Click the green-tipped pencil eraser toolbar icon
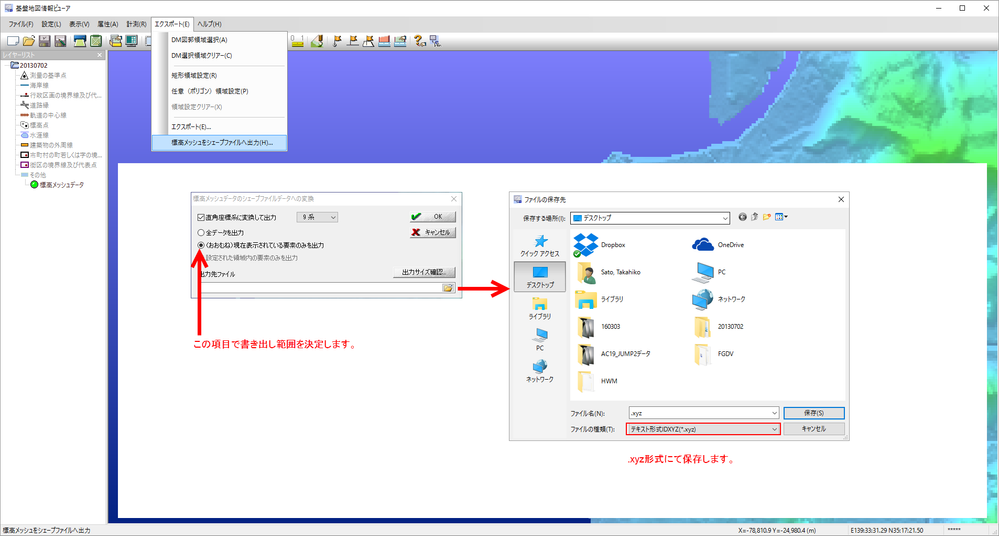 click(317, 41)
